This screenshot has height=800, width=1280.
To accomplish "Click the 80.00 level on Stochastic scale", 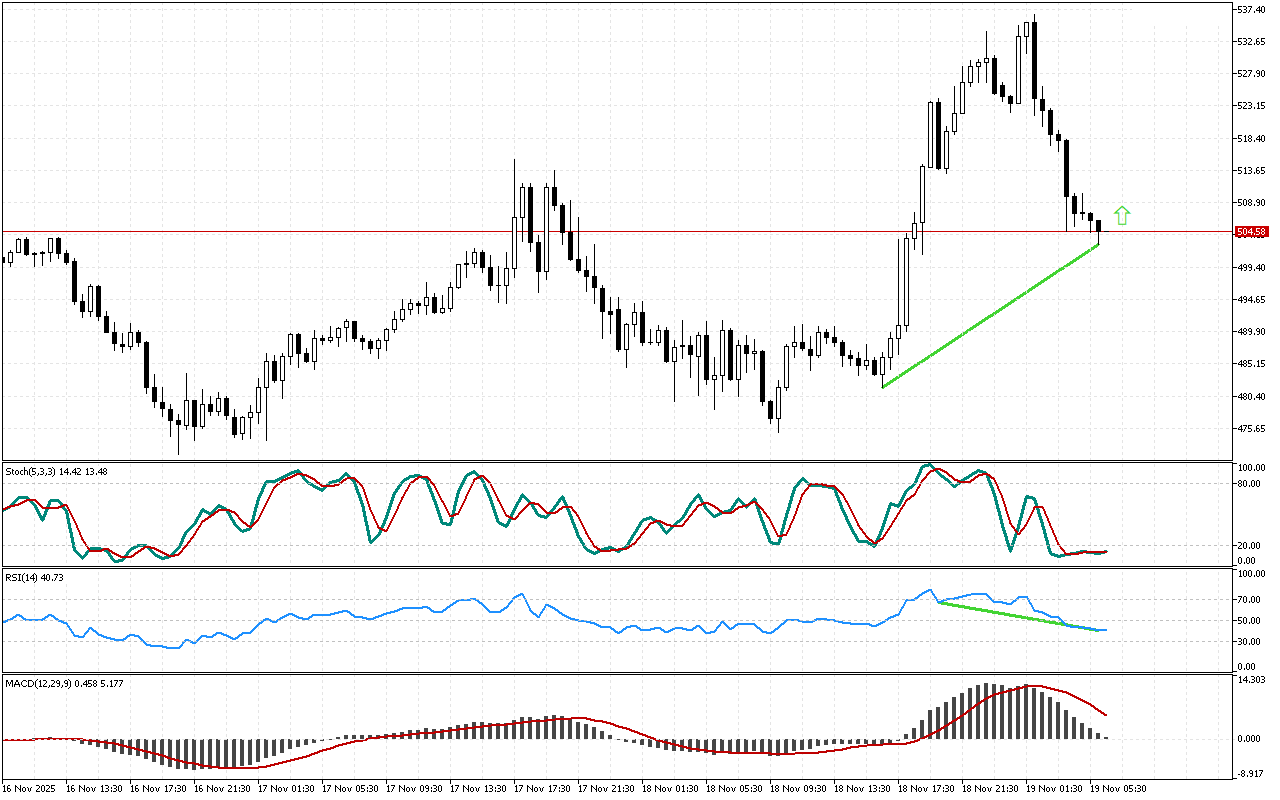I will [1249, 484].
